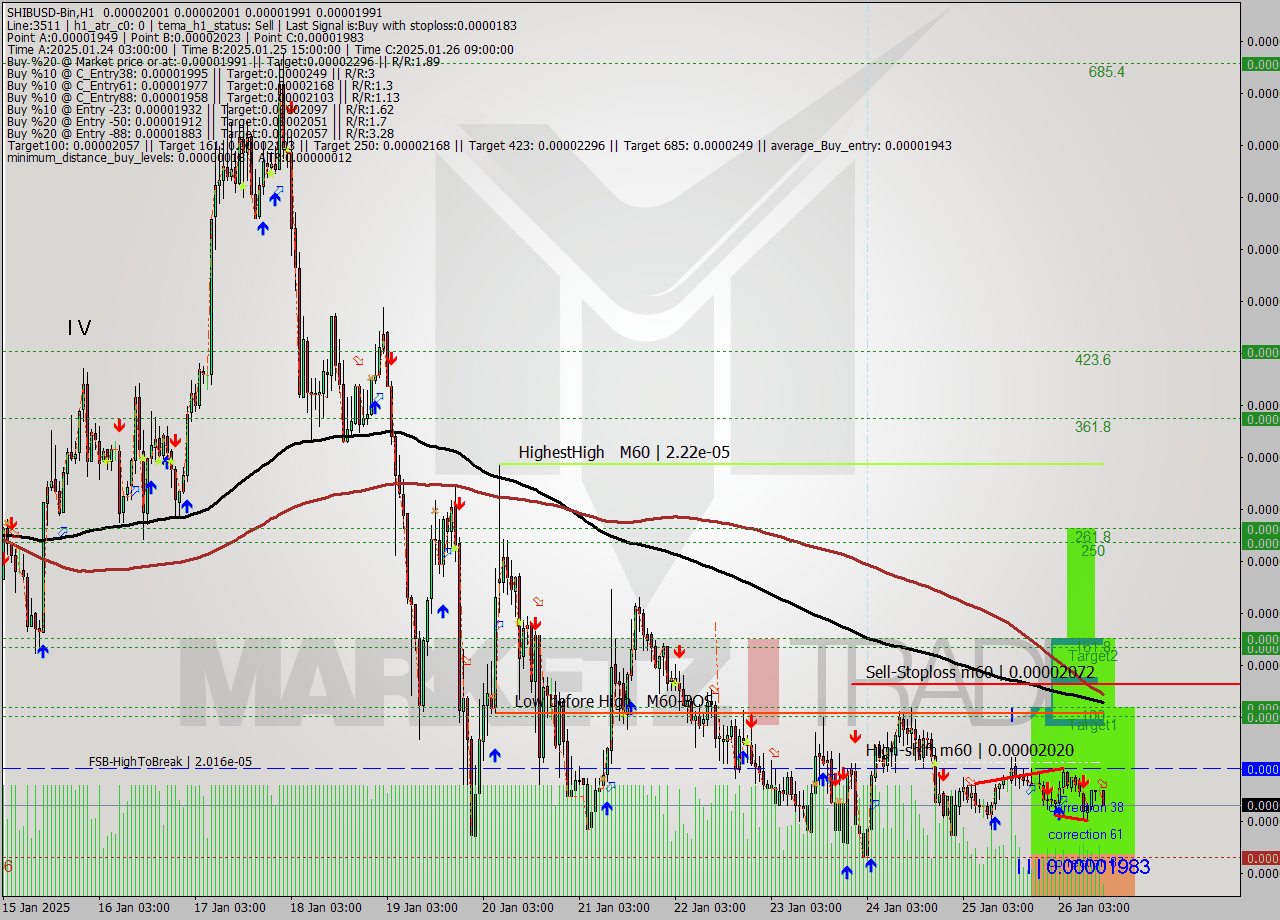Click the green price tag beside 685.4 level
This screenshot has width=1280, height=920.
[x=1260, y=64]
